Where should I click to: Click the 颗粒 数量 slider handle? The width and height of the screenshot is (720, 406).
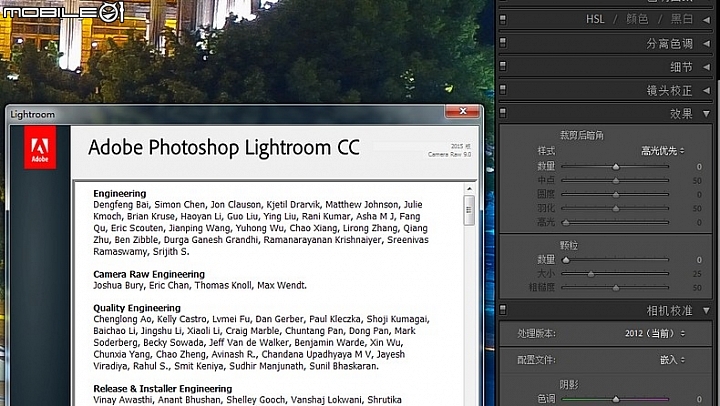[x=566, y=260]
